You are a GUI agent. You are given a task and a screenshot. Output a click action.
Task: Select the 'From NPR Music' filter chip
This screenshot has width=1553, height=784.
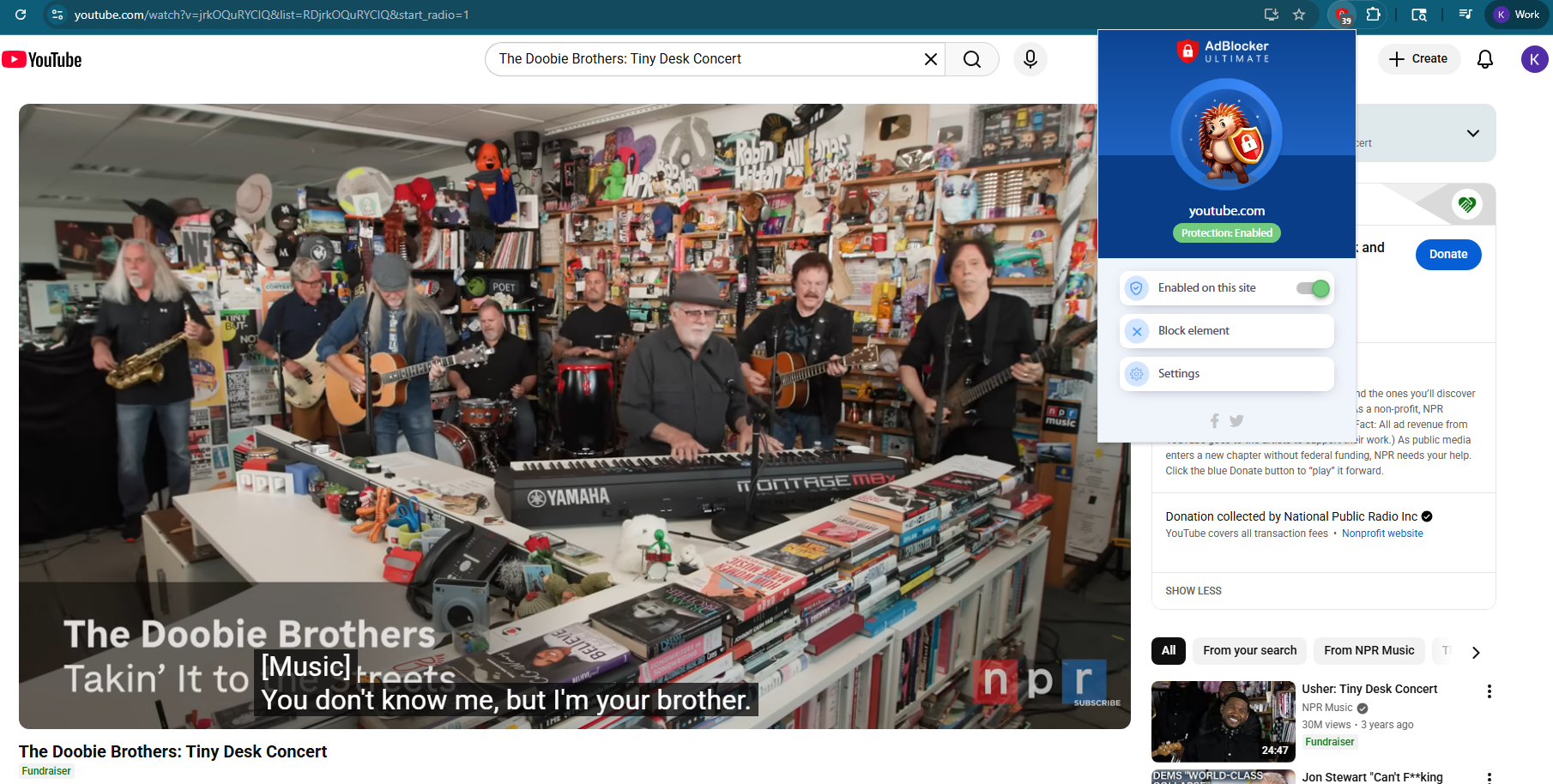tap(1369, 650)
